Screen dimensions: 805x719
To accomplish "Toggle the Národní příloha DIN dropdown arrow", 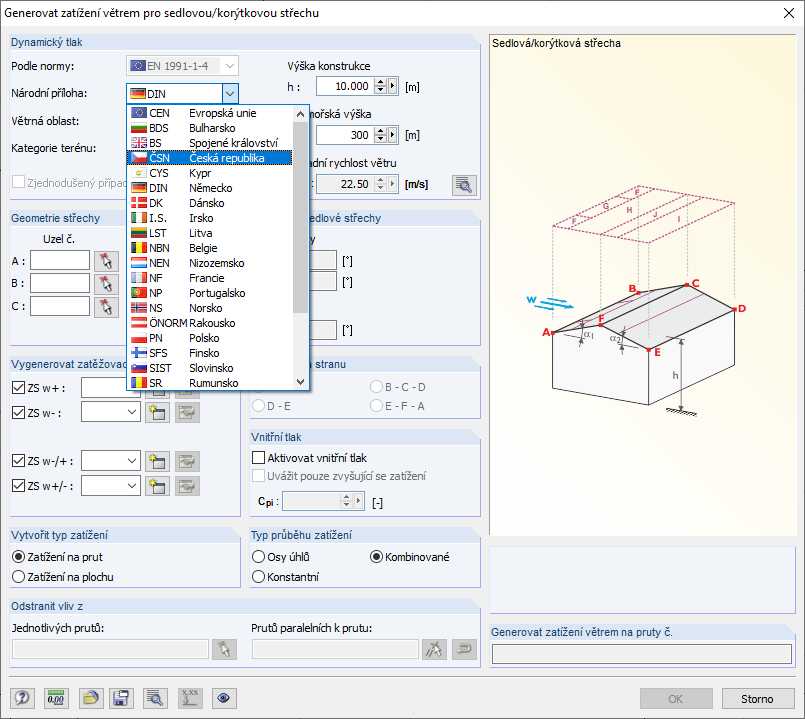I will click(230, 93).
